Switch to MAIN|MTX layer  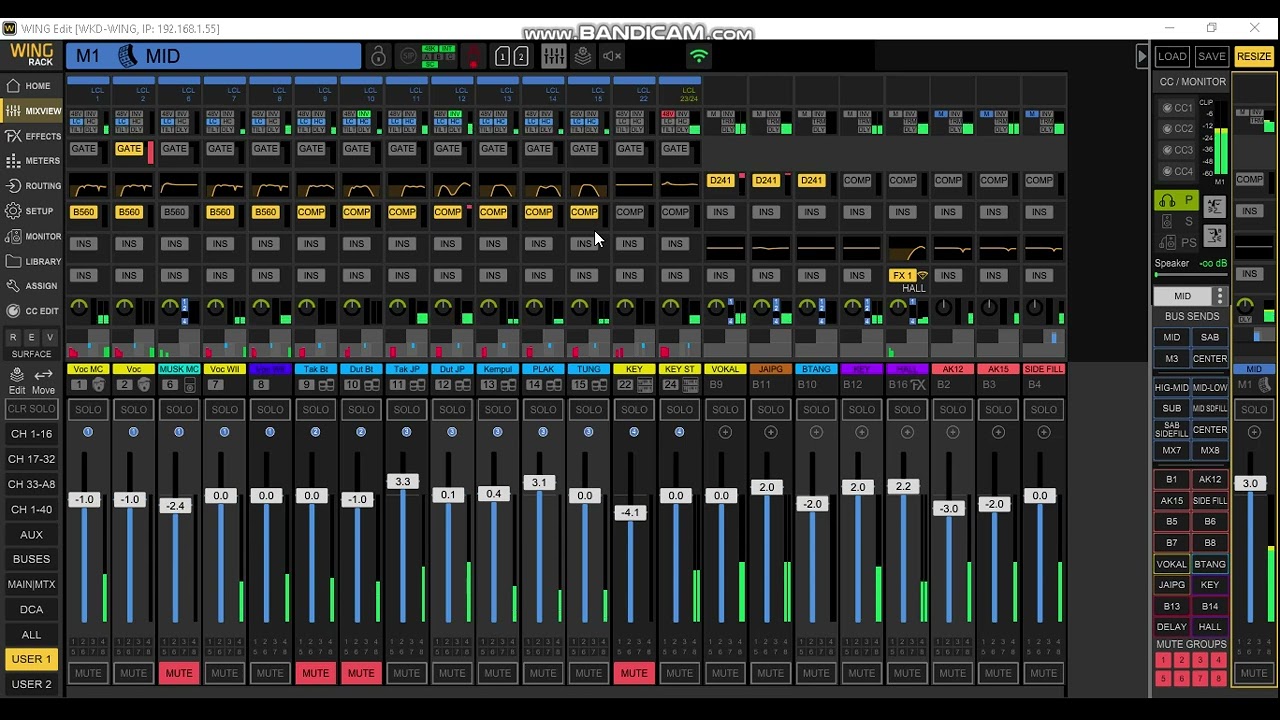tap(31, 584)
